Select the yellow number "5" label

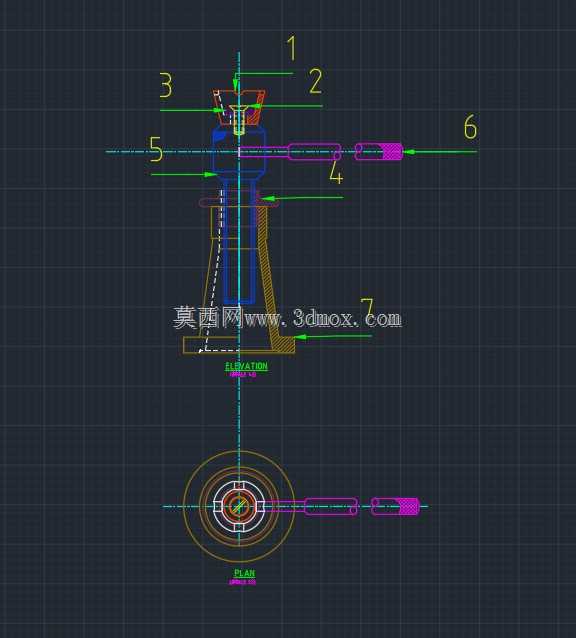click(x=156, y=149)
